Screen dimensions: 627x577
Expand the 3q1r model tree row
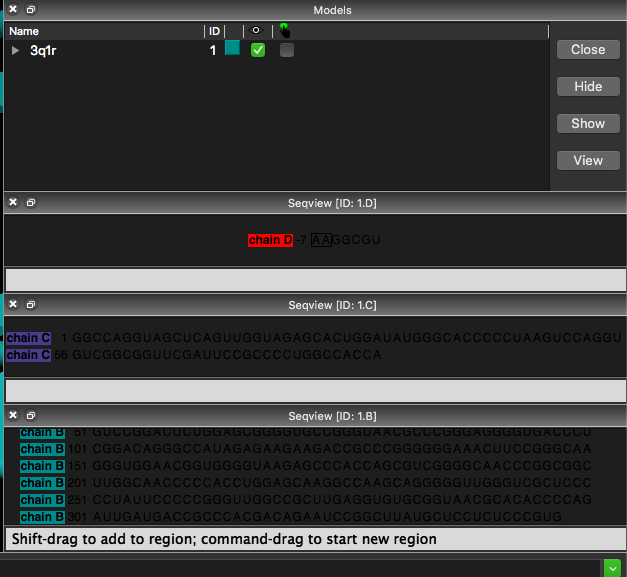(15, 50)
